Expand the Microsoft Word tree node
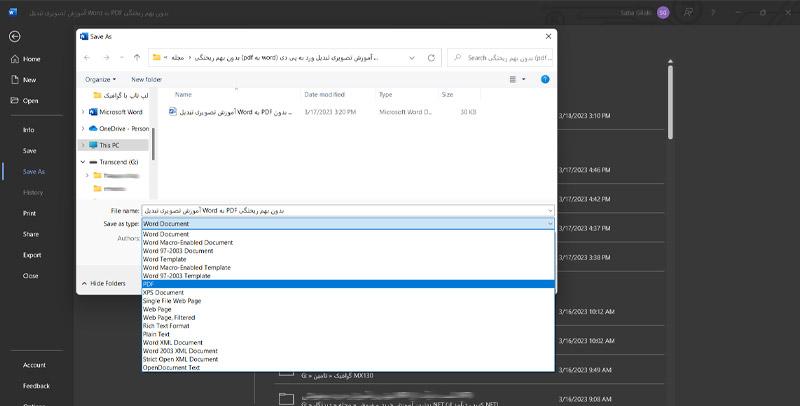This screenshot has height=406, width=800. tap(83, 112)
